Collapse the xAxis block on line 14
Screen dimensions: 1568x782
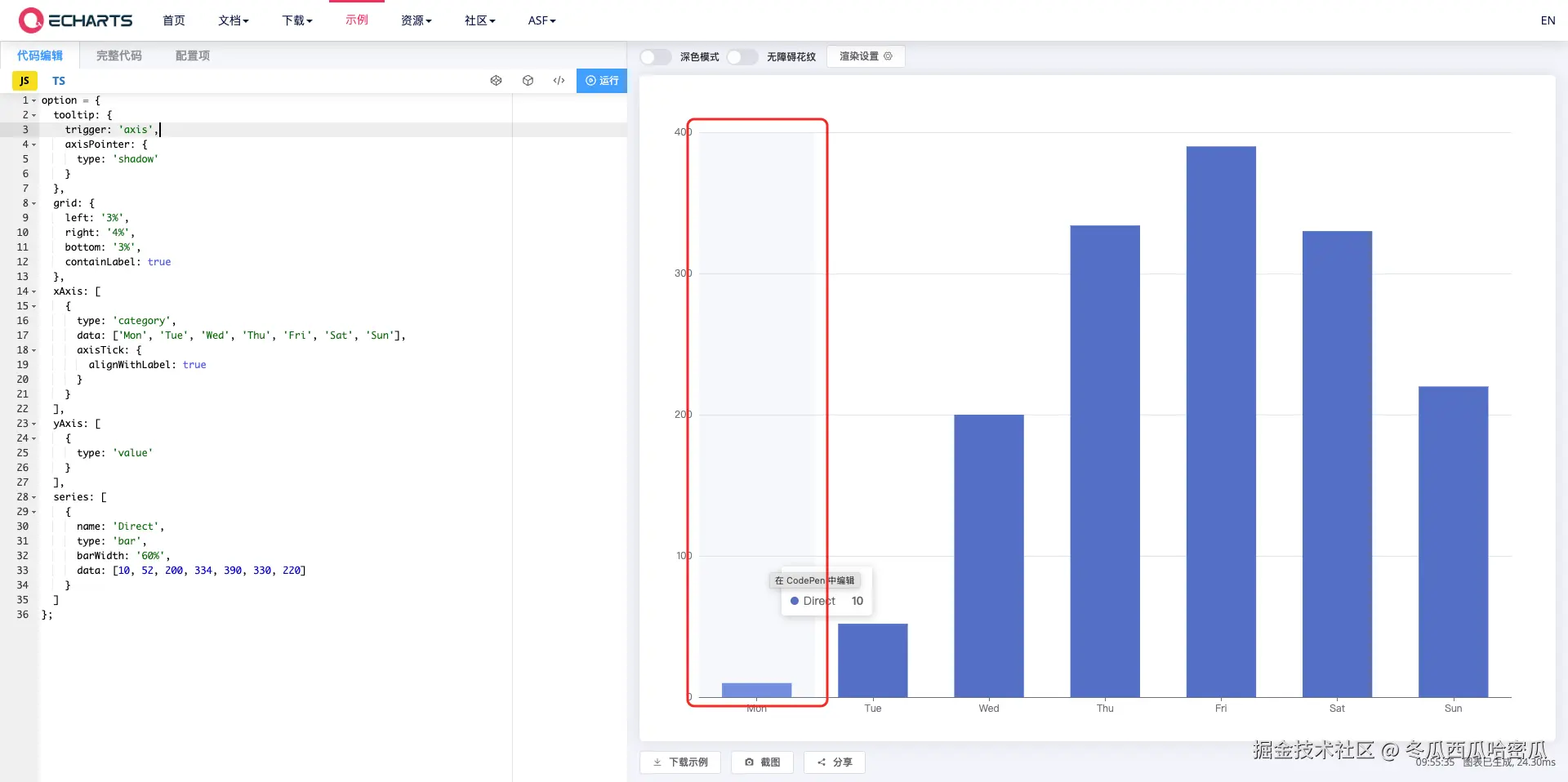tap(33, 291)
